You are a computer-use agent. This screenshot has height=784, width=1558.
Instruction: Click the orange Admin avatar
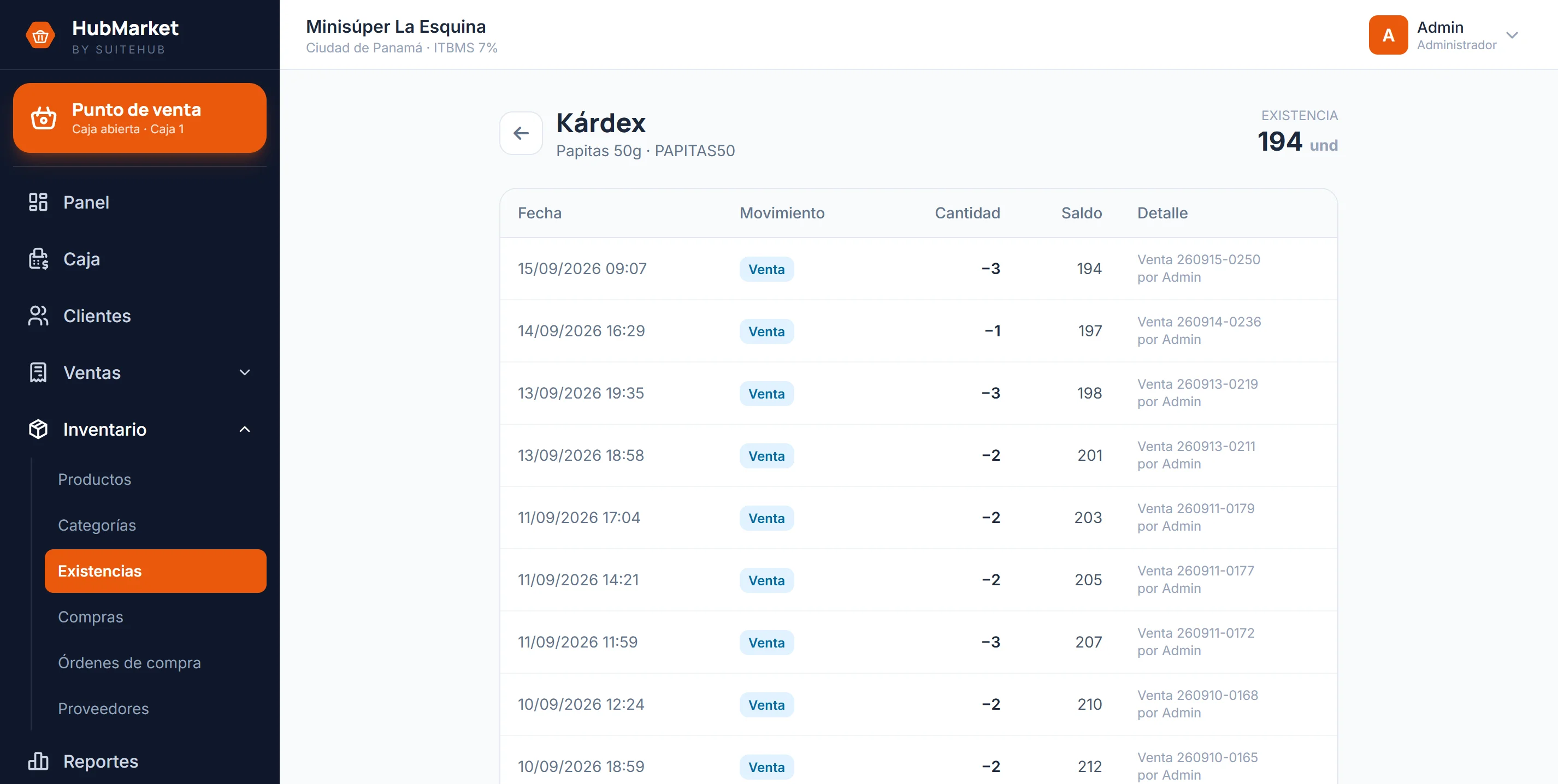(1388, 35)
